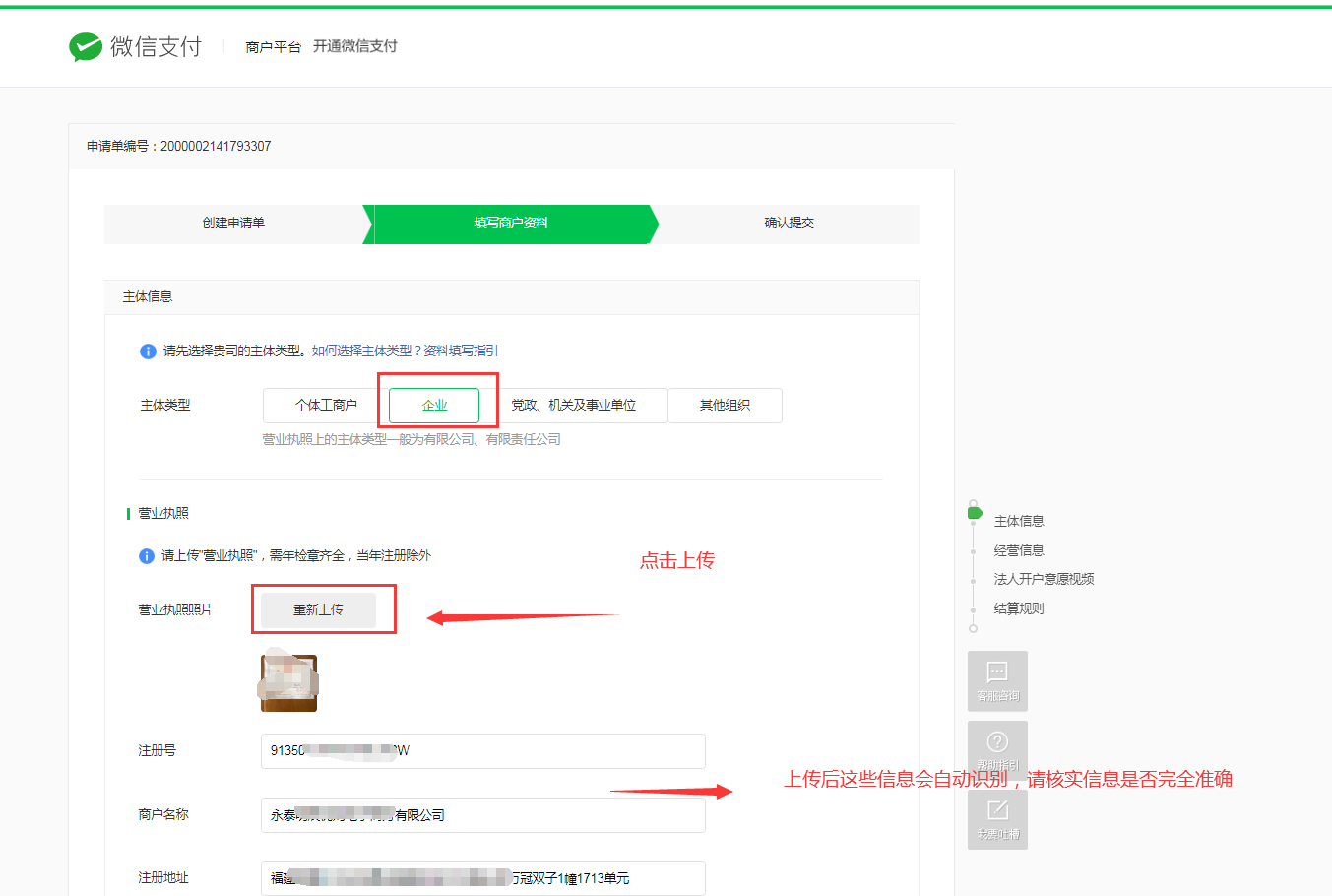Open the 帮助指引 help guide icon
The image size is (1332, 896).
click(x=997, y=749)
